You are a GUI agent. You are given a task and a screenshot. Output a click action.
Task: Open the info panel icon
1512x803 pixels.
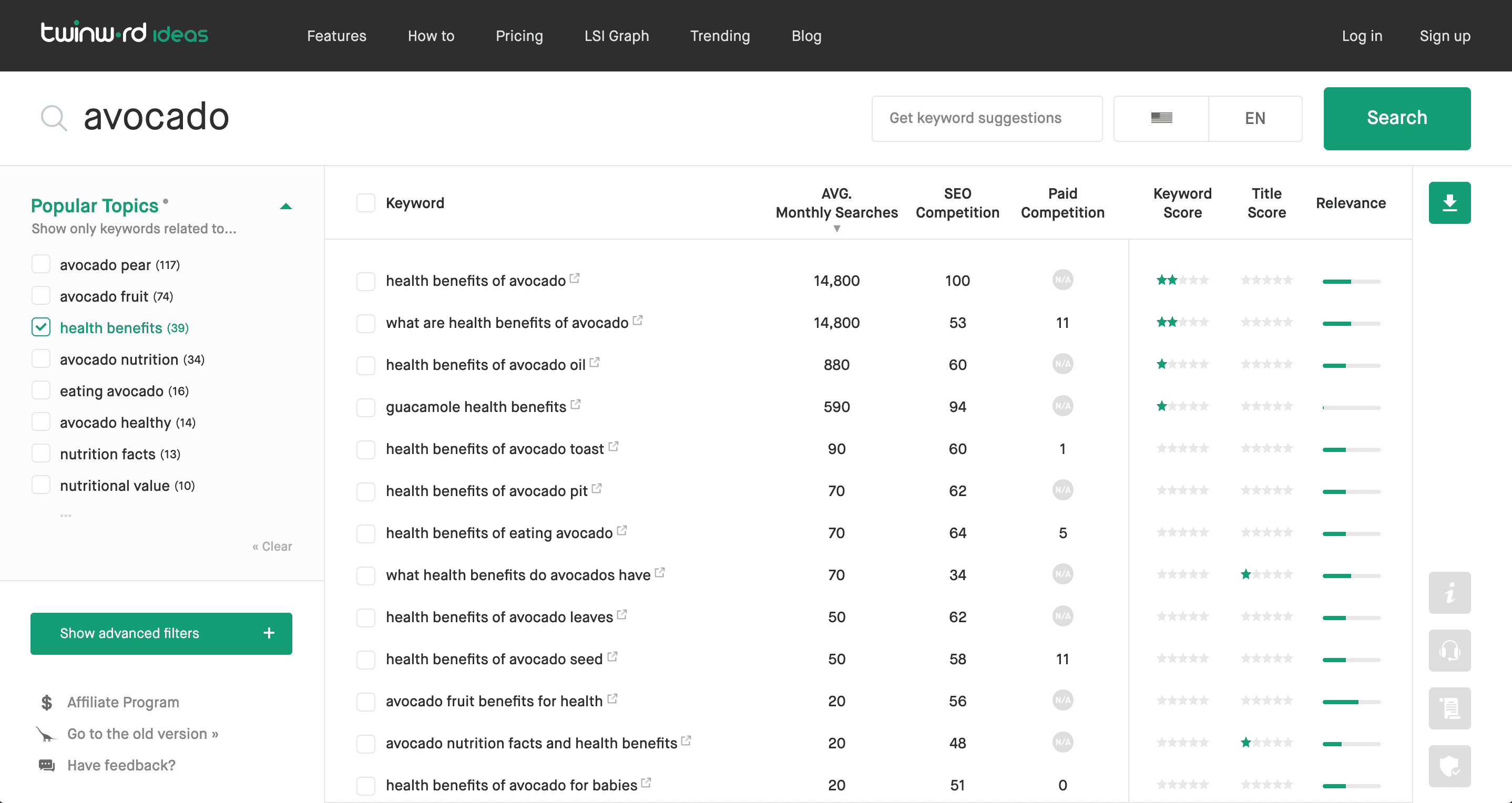click(x=1450, y=592)
